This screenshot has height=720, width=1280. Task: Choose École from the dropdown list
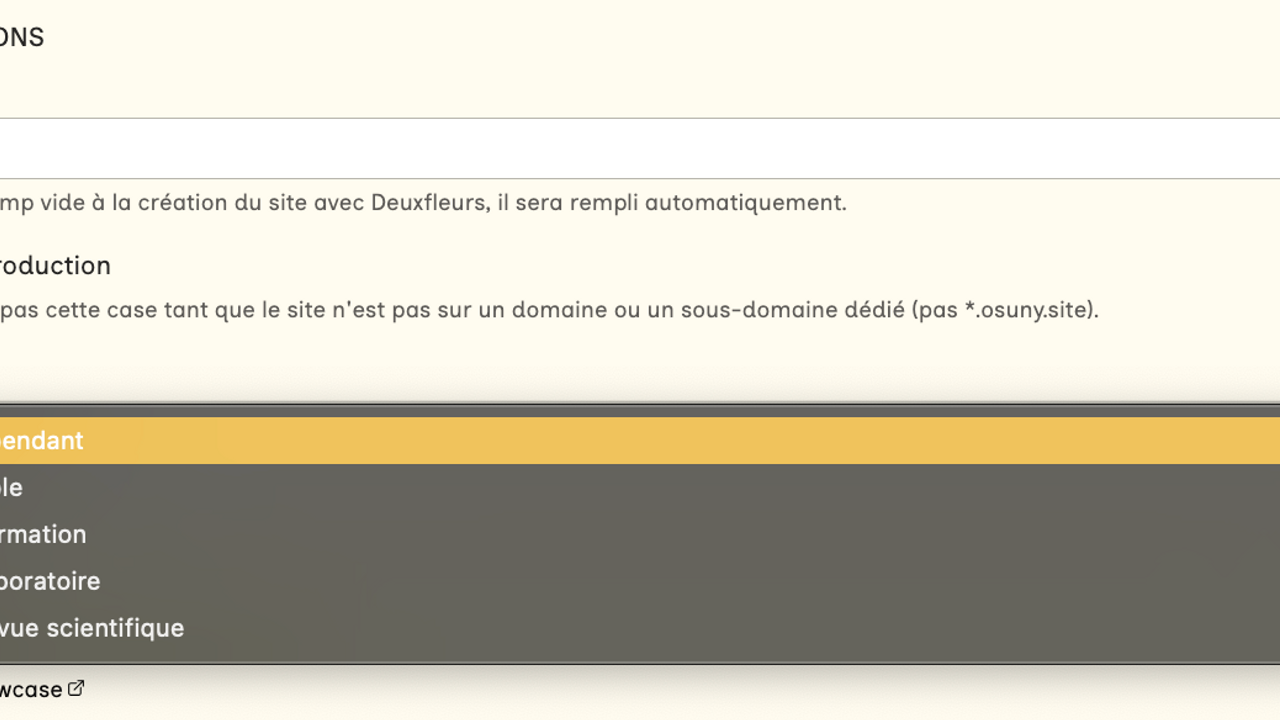click(x=12, y=488)
